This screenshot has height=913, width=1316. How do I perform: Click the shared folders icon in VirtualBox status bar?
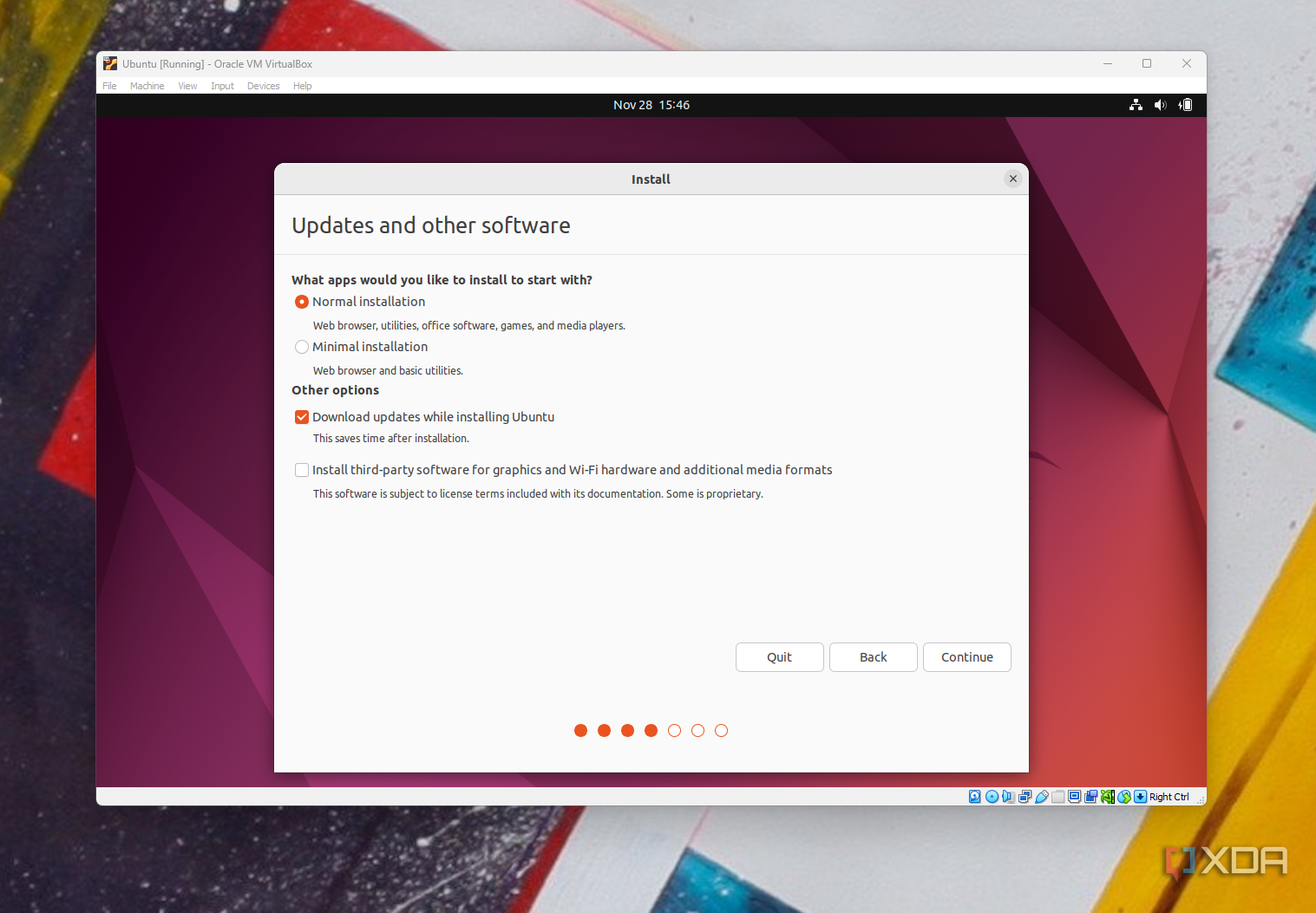click(x=1057, y=797)
